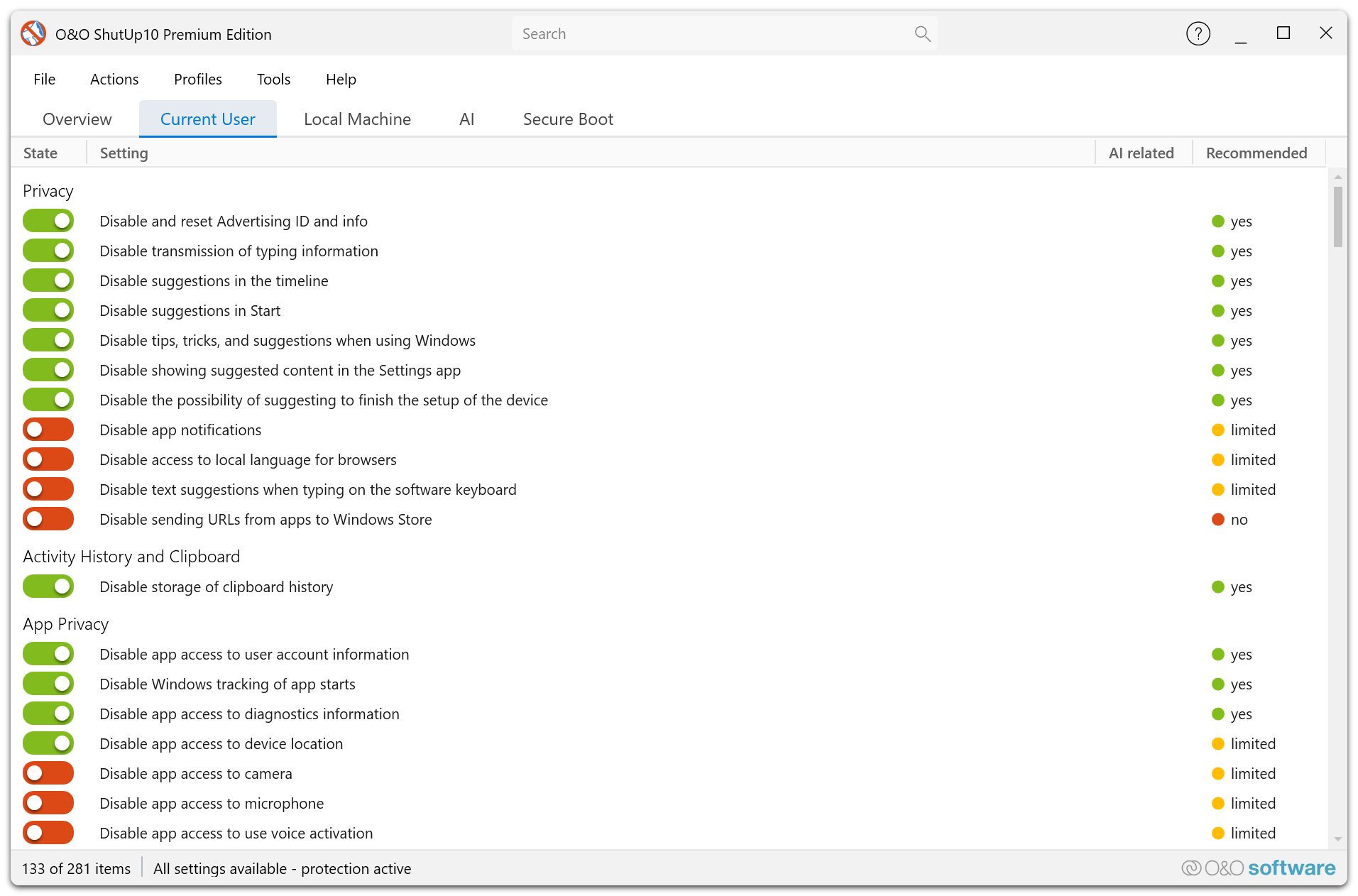Enable Disable text suggestions on software keyboard
Screen dimensions: 1358x896
coord(48,489)
